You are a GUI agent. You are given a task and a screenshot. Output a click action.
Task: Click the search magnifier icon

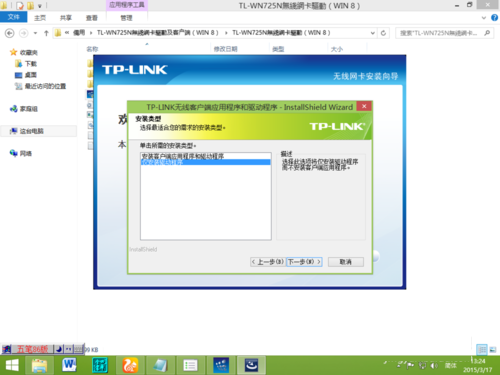[x=487, y=33]
